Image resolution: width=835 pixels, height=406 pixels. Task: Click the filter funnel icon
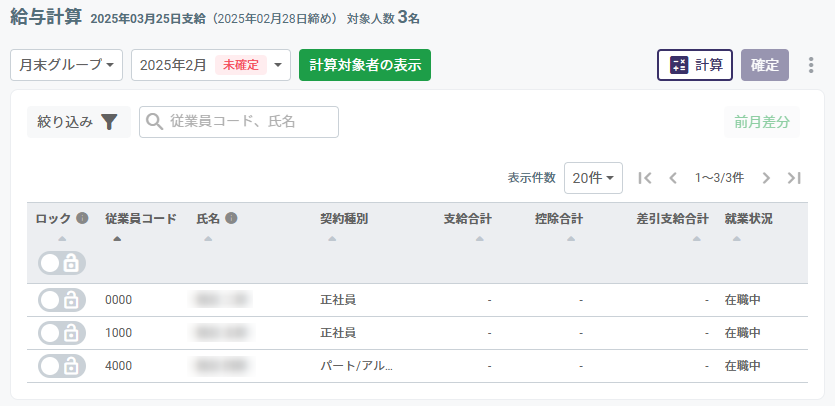(110, 122)
